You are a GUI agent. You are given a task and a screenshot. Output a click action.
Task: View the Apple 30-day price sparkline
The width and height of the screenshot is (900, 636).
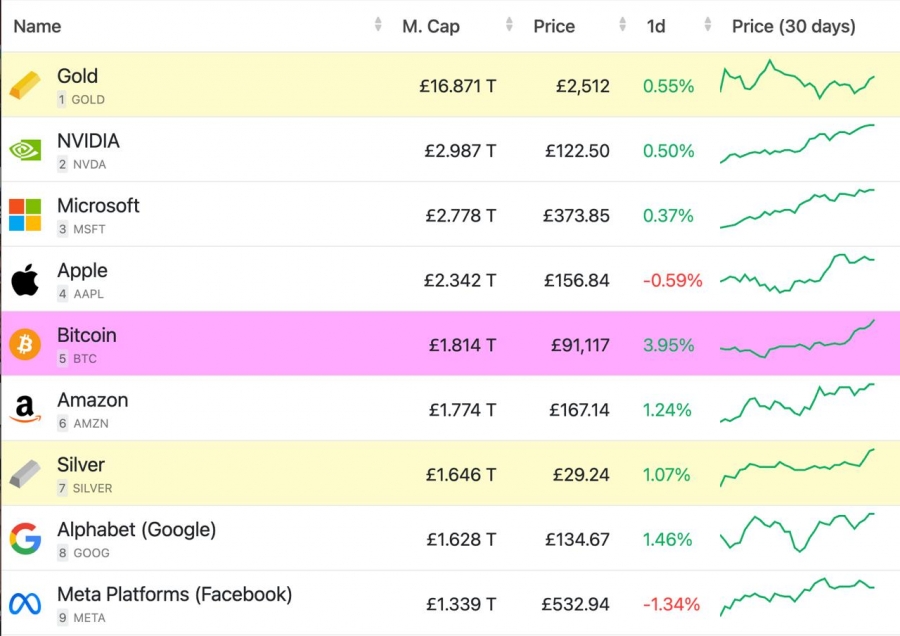tap(797, 273)
